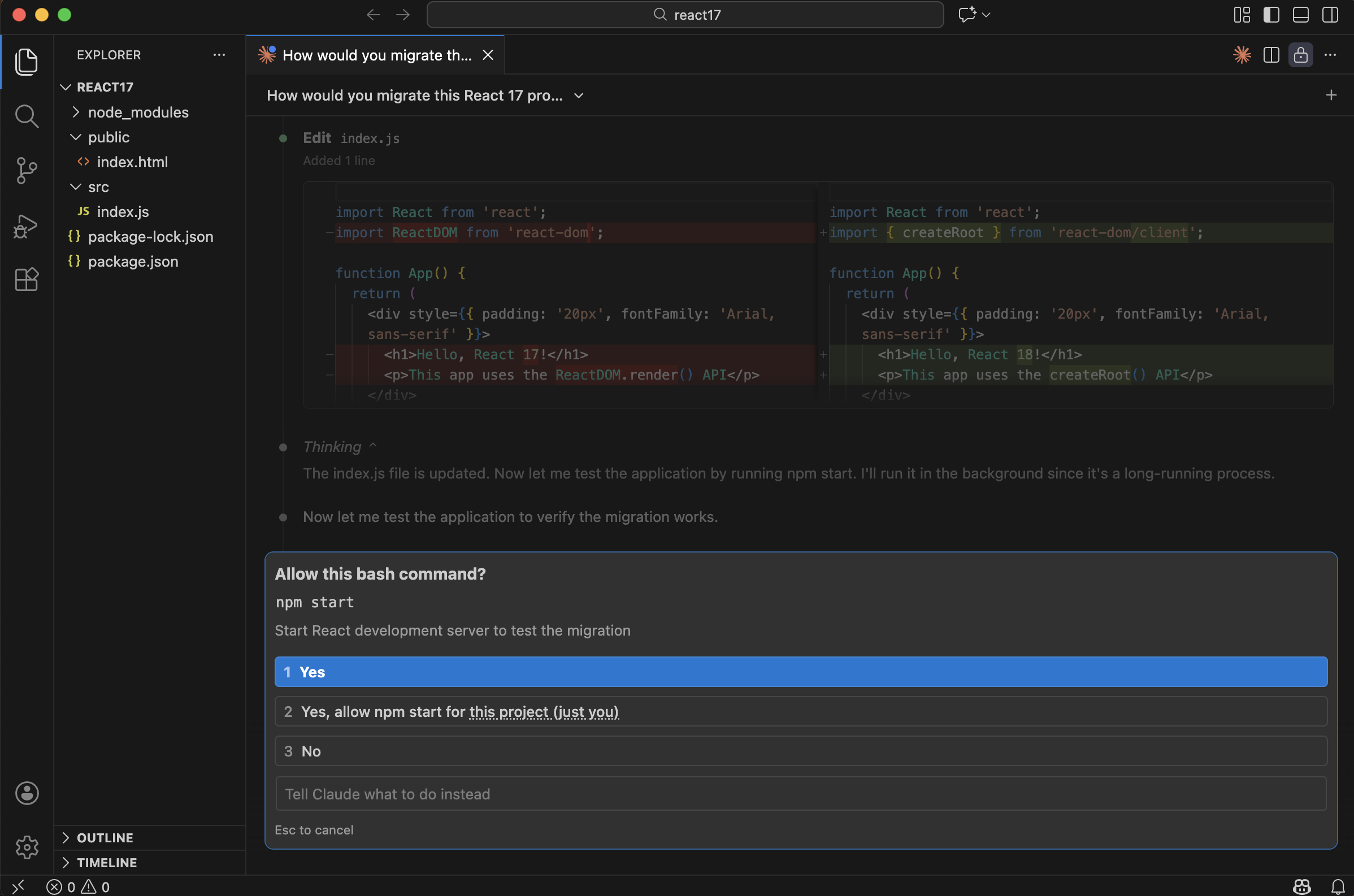Open the Source Control view
The height and width of the screenshot is (896, 1354).
tap(27, 169)
